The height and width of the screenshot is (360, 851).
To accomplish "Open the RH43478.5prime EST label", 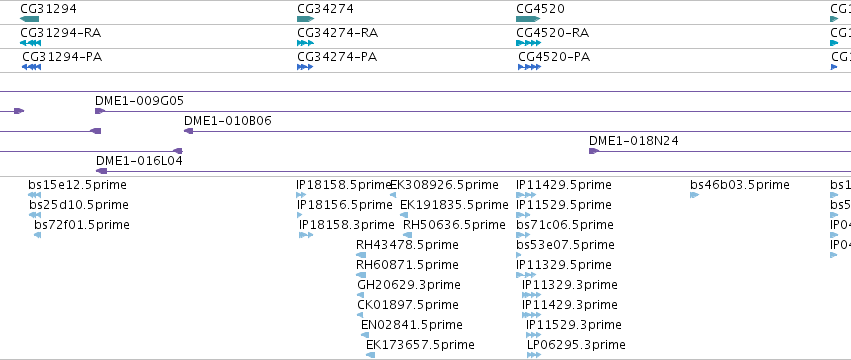I will point(407,245).
